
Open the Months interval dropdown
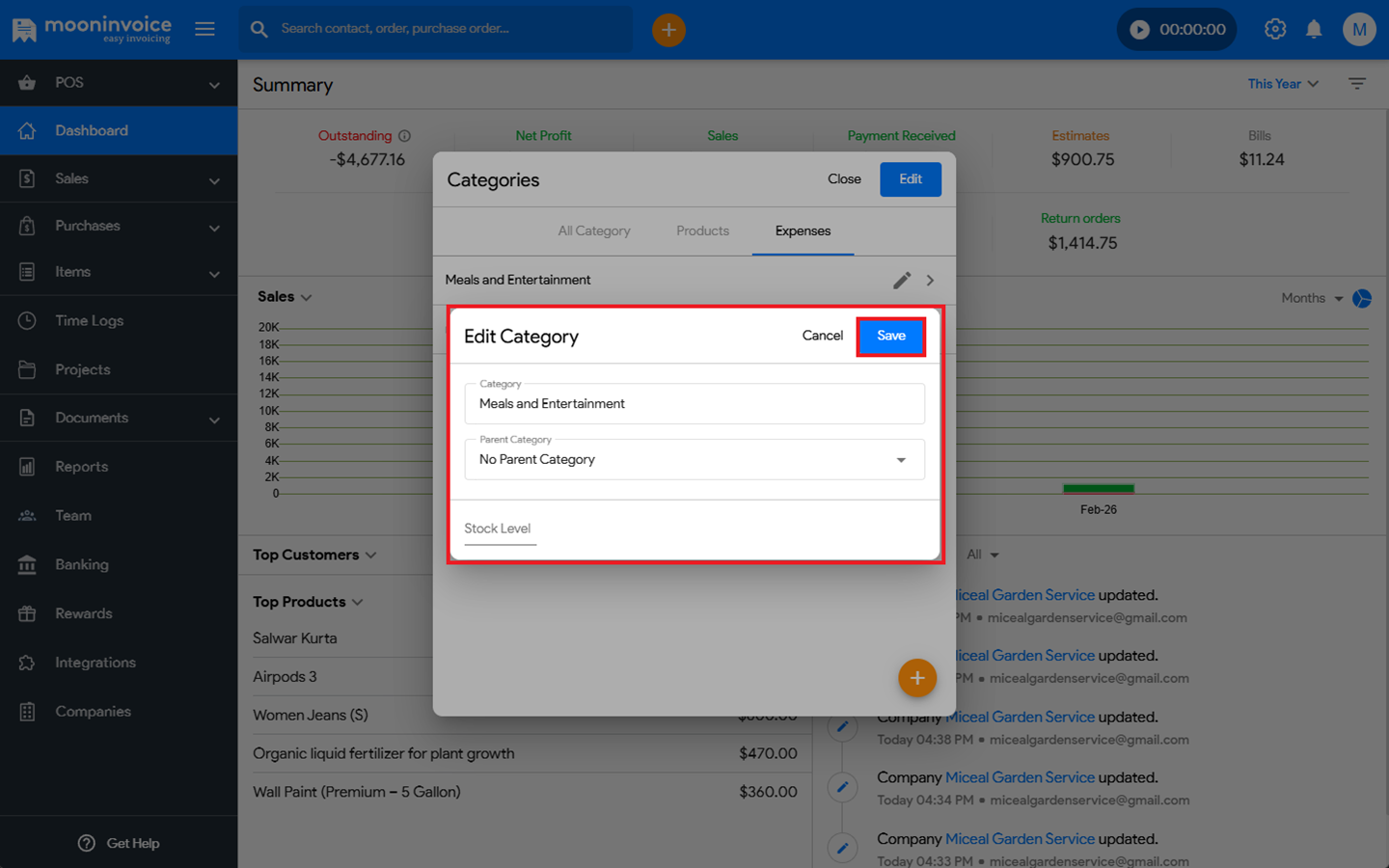click(x=1311, y=299)
